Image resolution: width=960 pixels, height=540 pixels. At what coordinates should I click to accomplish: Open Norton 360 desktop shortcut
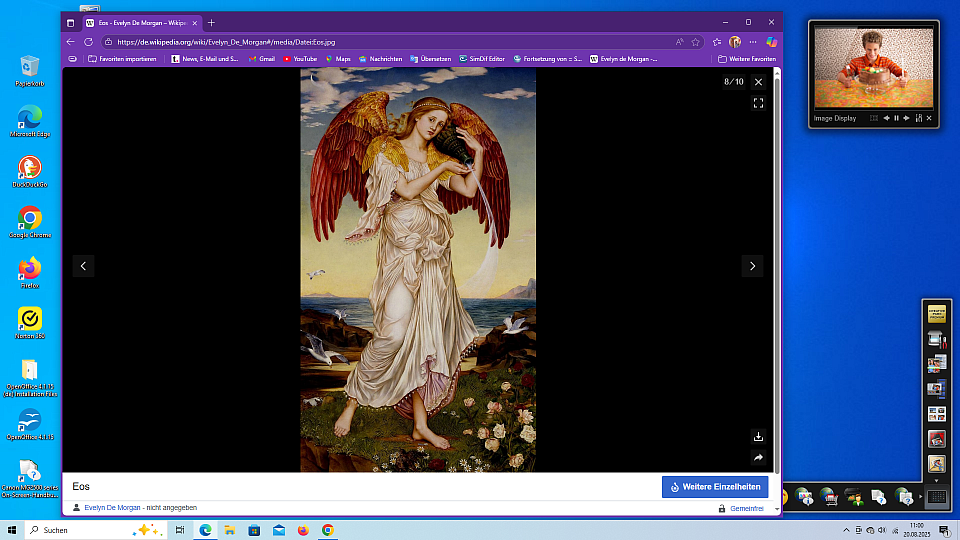point(29,323)
